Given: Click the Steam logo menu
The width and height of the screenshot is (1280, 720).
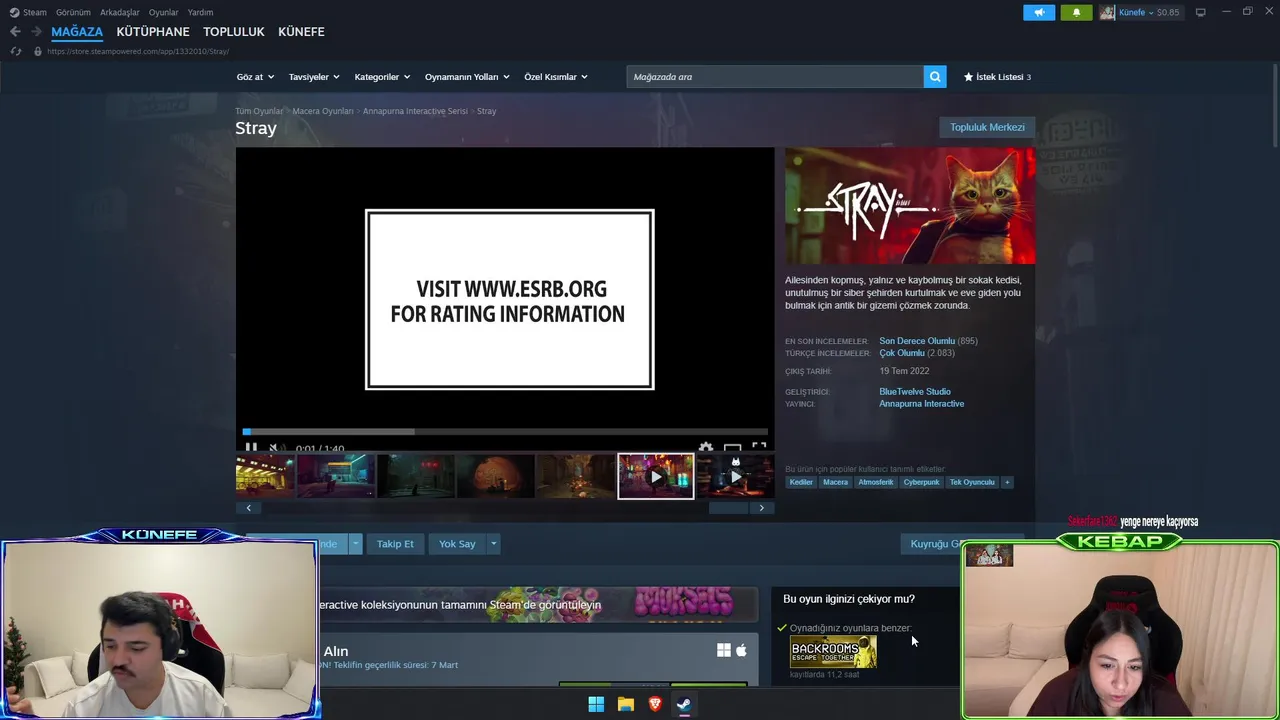Looking at the screenshot, I should pyautogui.click(x=28, y=12).
